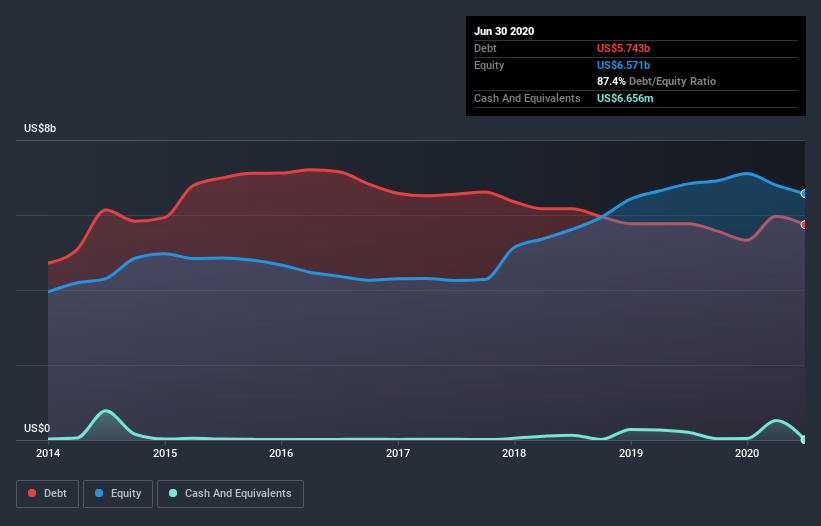Click the 2015 x-axis label
This screenshot has height=526, width=821.
coord(165,453)
